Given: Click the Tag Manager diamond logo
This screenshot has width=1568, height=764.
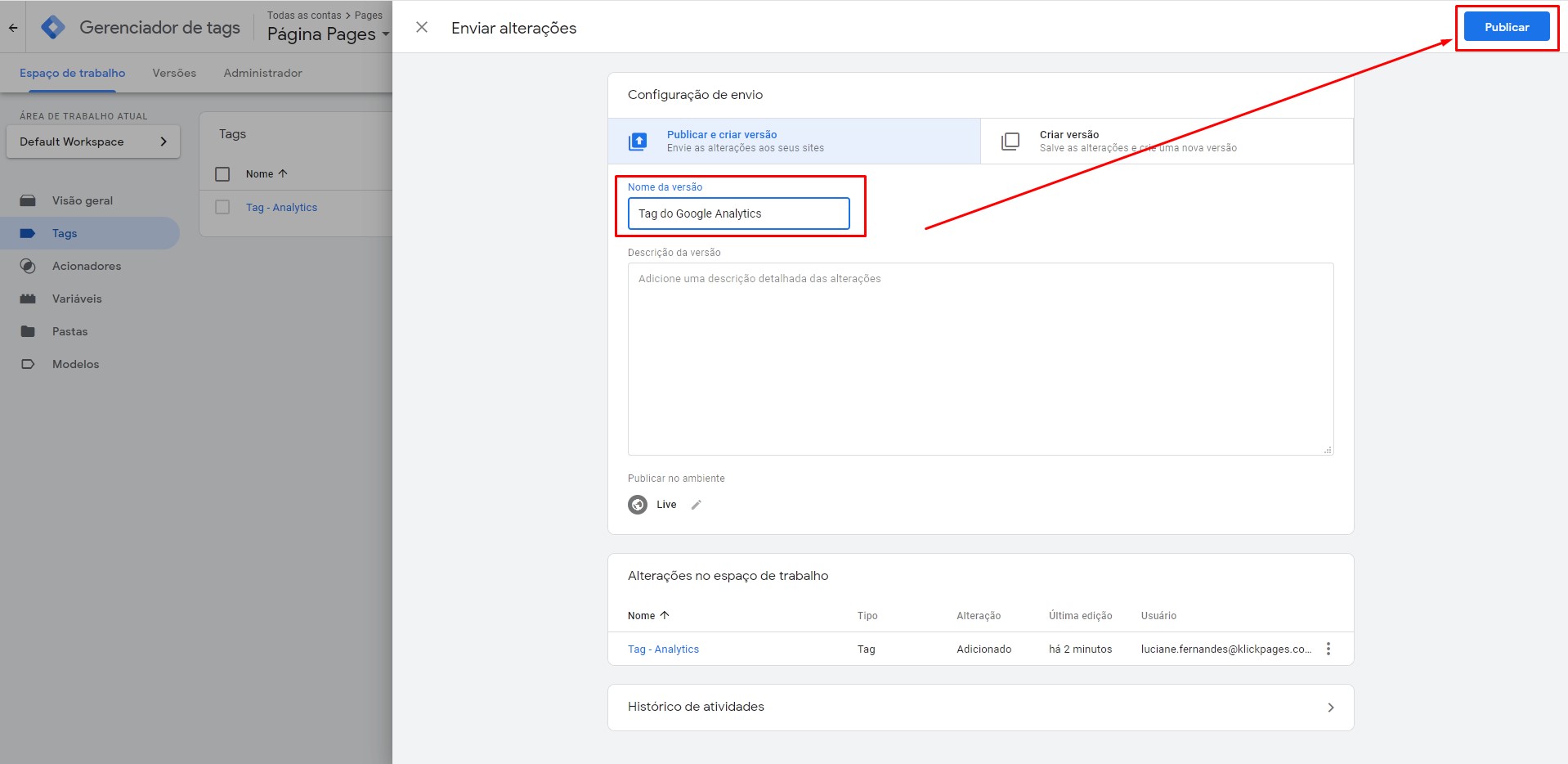Looking at the screenshot, I should [53, 27].
